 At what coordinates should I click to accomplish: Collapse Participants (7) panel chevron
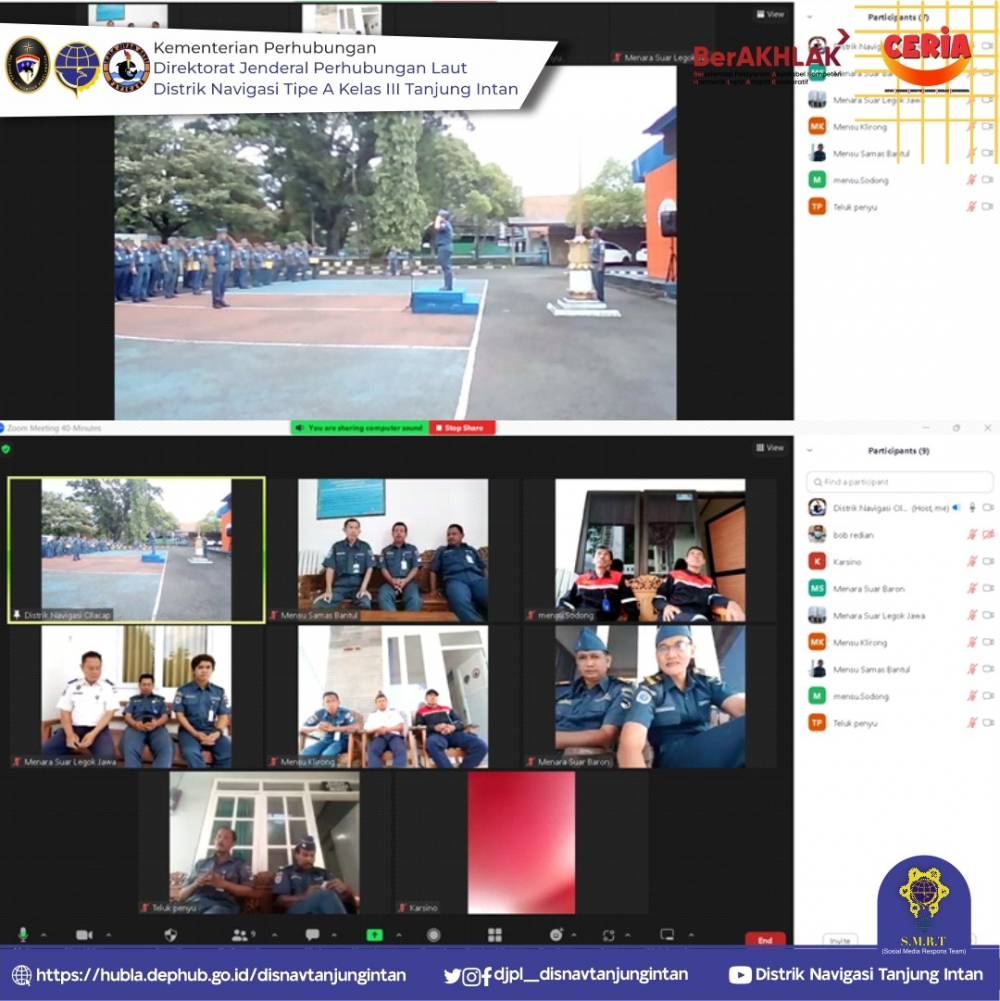pyautogui.click(x=810, y=17)
